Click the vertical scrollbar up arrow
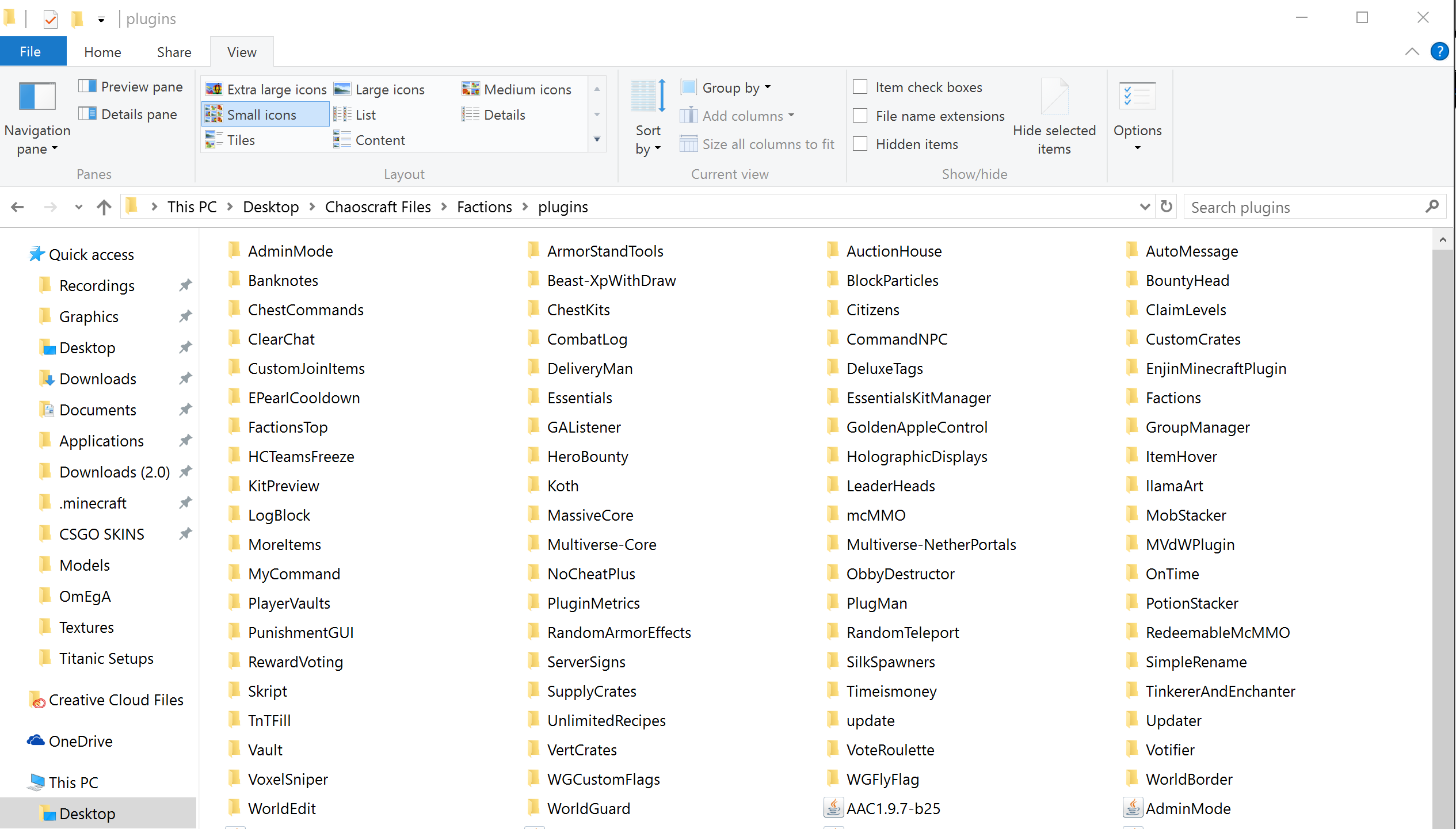 pyautogui.click(x=1443, y=240)
